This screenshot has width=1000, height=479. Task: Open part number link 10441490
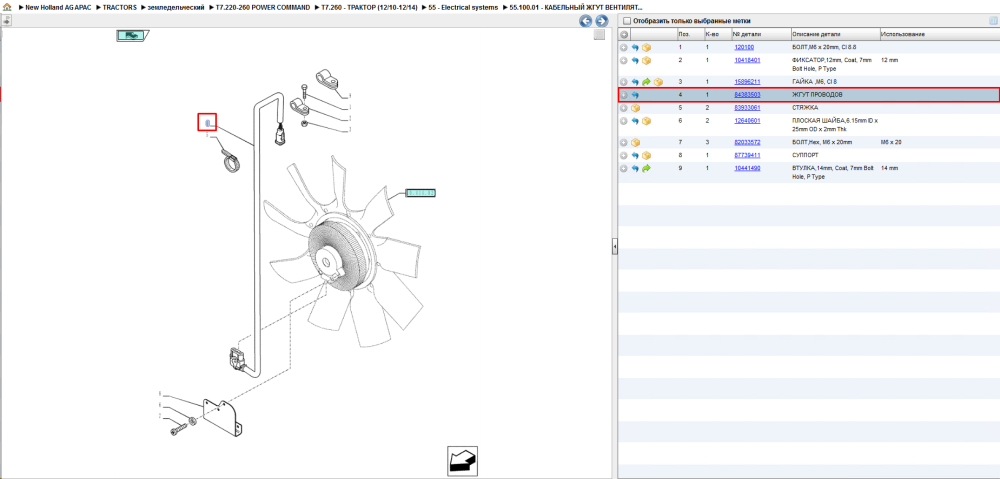point(747,168)
